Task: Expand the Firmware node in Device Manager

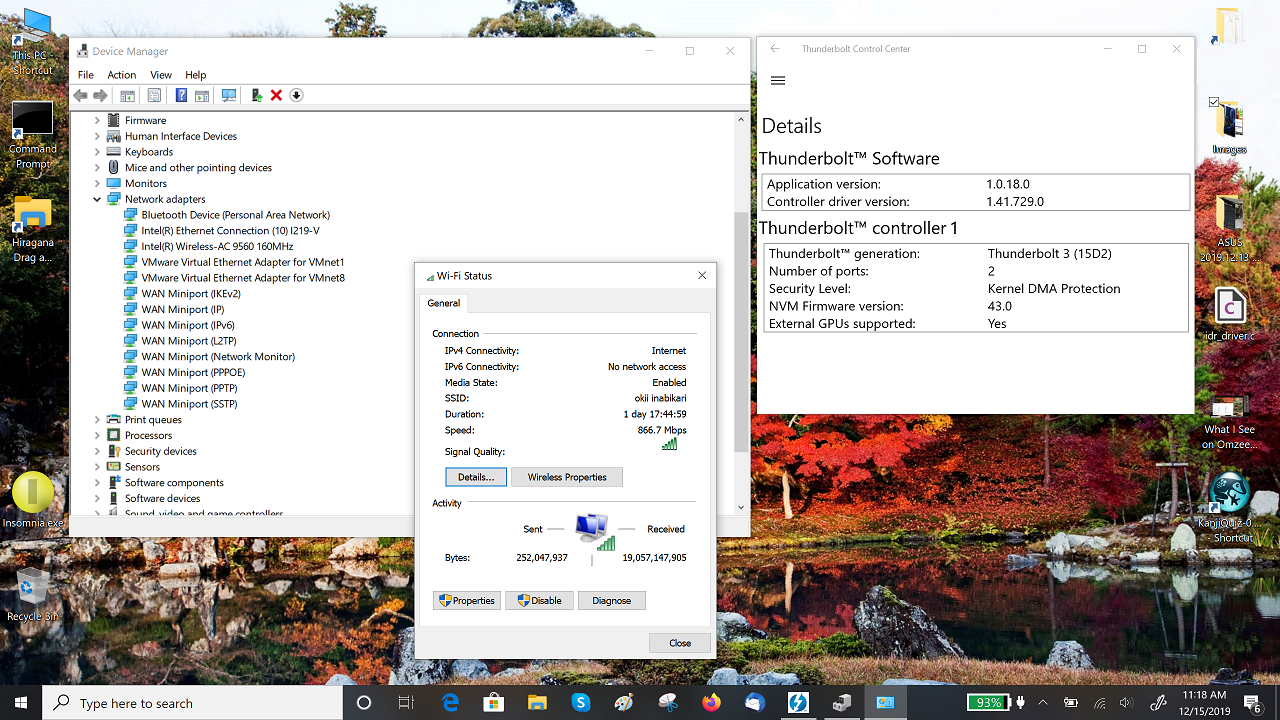Action: click(97, 120)
